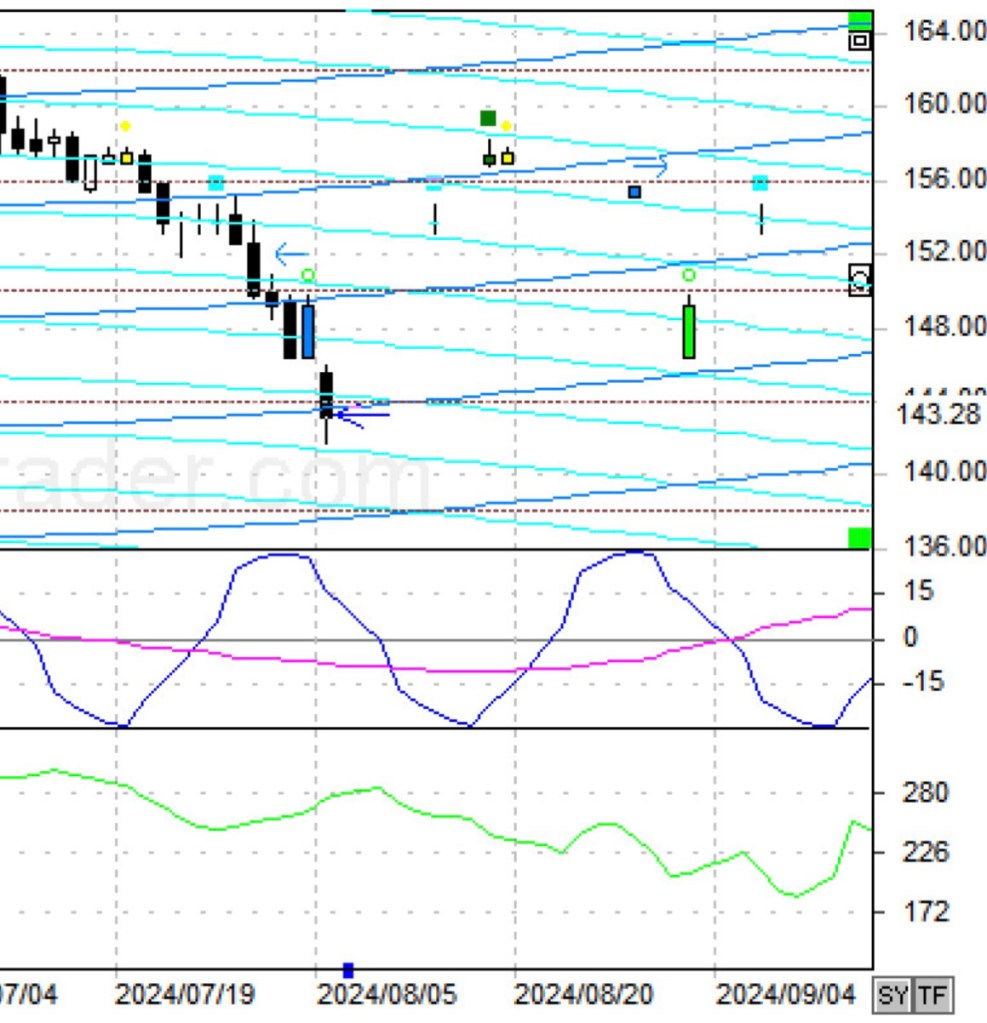This screenshot has height=1023, width=987.
Task: Select the small blue square marker near 156.00
Action: tap(634, 191)
